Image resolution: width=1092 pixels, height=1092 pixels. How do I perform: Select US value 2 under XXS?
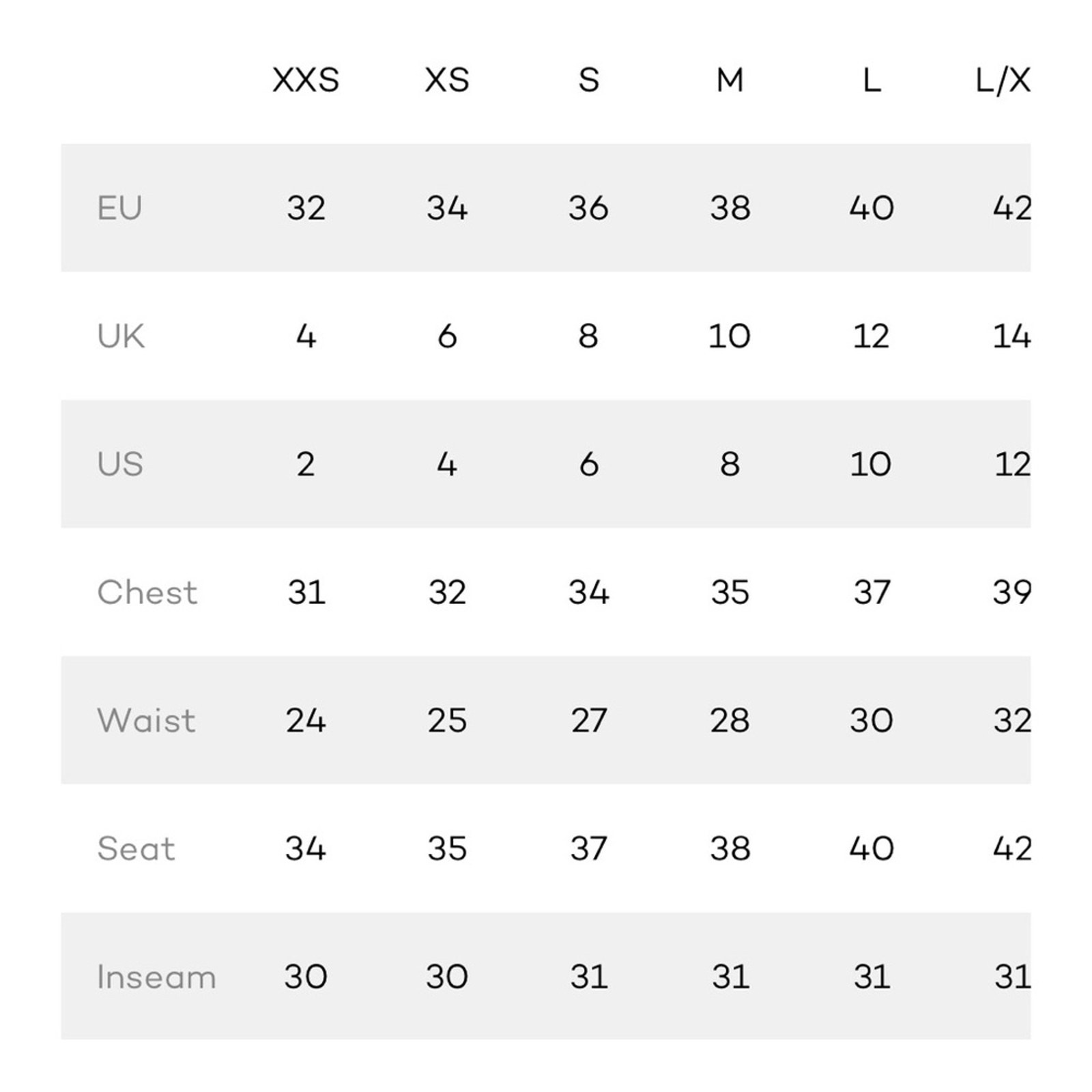click(306, 464)
